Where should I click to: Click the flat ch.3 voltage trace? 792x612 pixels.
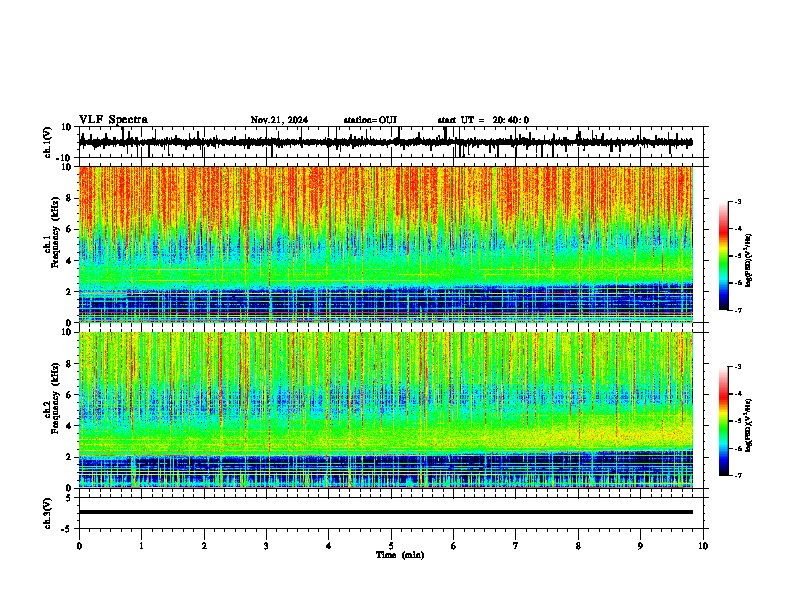(x=385, y=512)
